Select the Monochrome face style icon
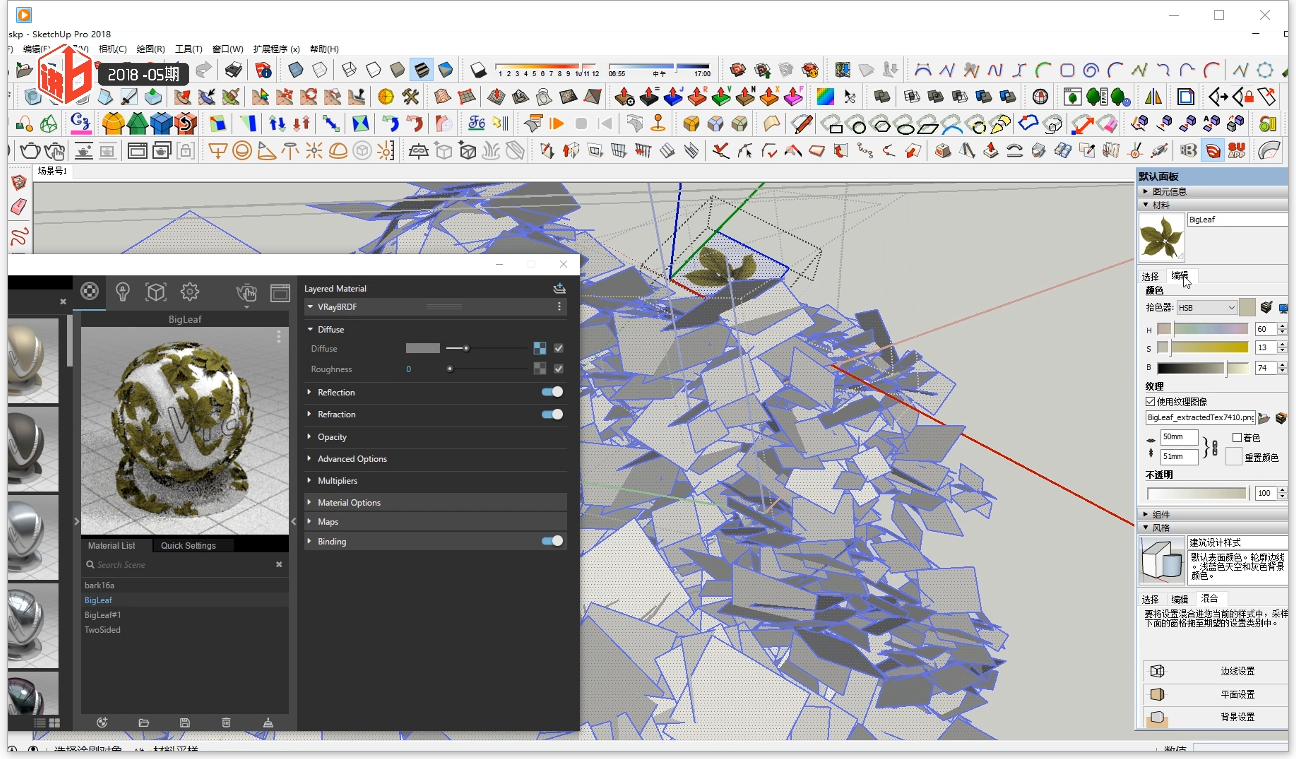 (x=445, y=70)
